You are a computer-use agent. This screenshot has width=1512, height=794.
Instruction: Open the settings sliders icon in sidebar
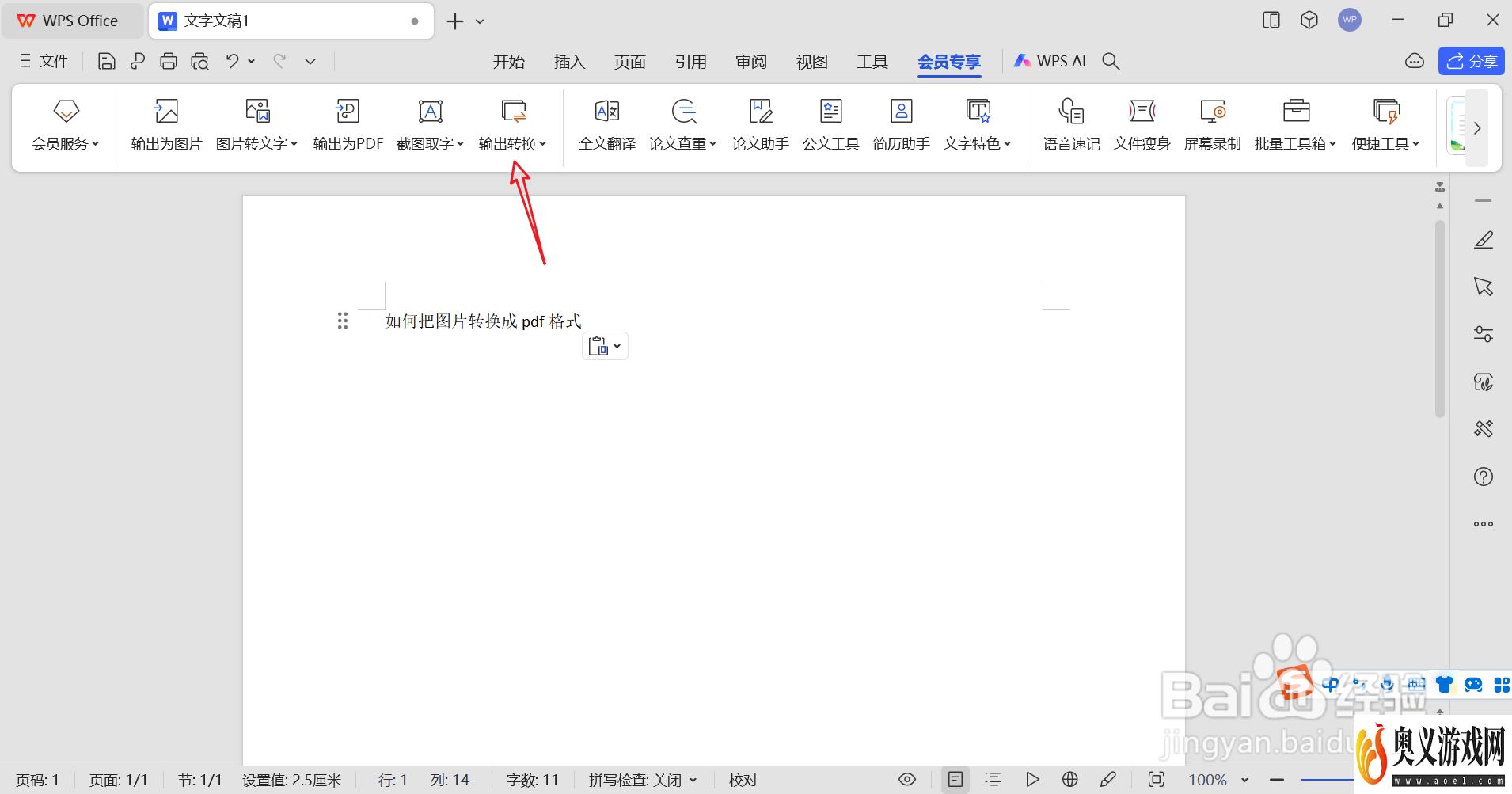(1484, 334)
